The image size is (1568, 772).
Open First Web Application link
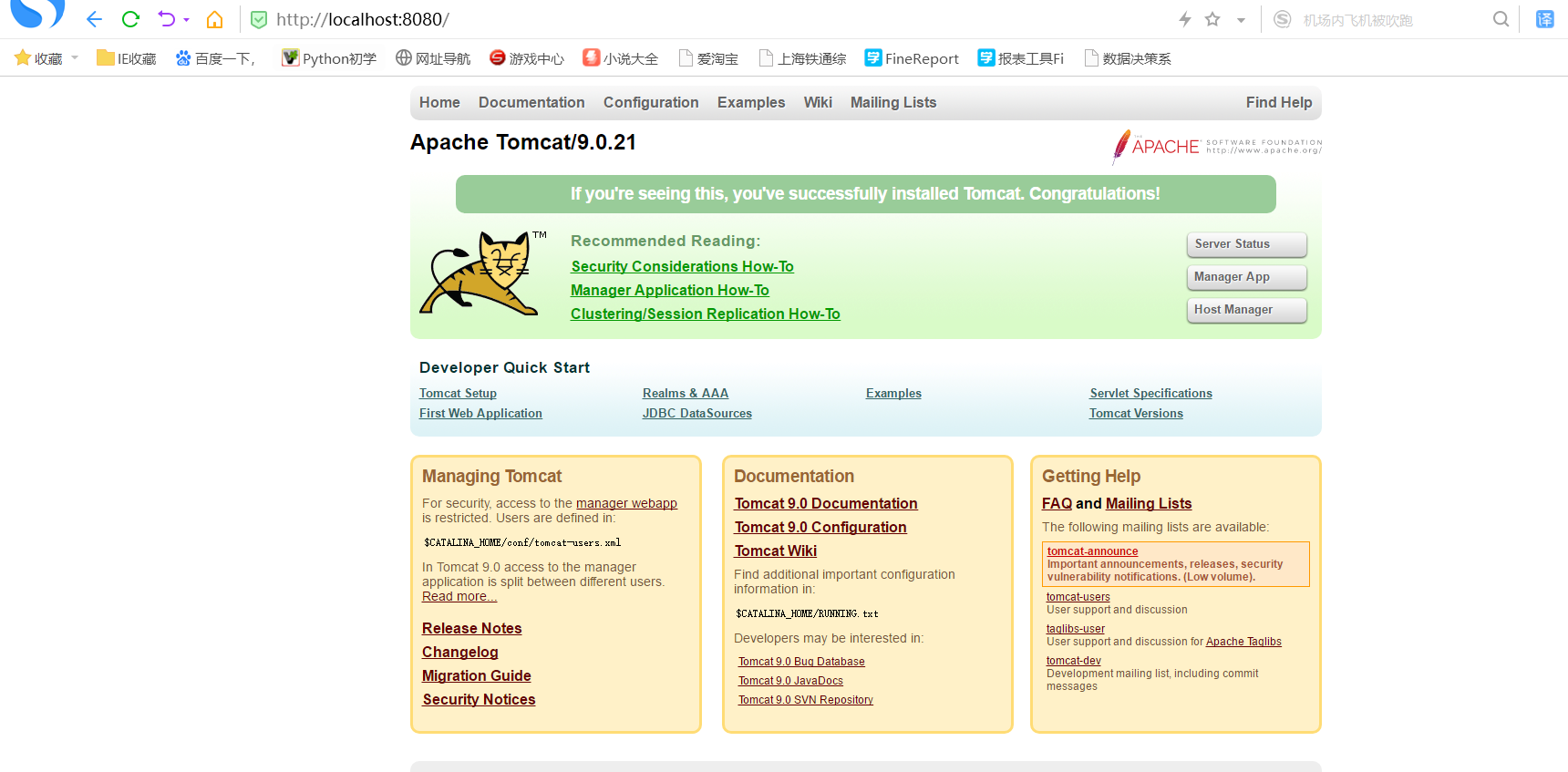480,413
